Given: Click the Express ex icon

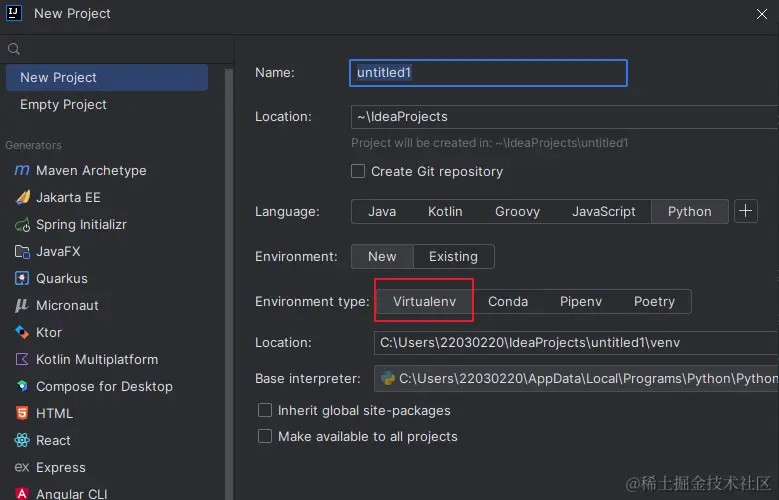Looking at the screenshot, I should coord(22,467).
